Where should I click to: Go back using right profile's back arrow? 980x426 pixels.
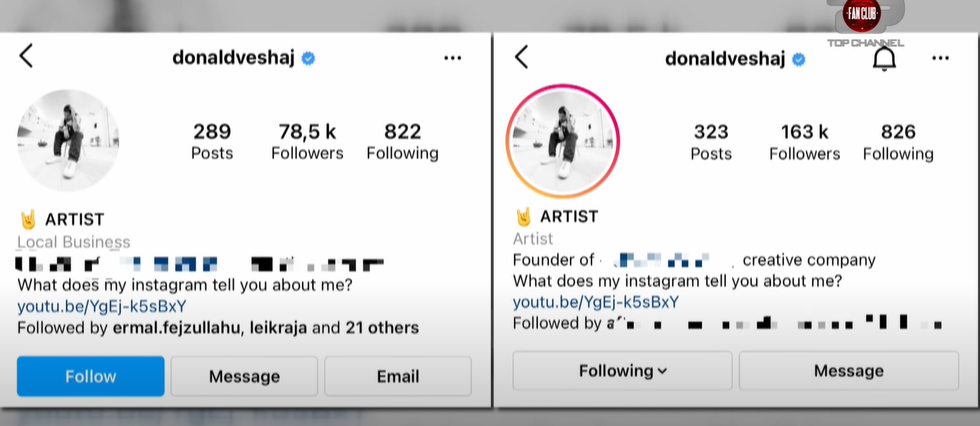(x=521, y=57)
